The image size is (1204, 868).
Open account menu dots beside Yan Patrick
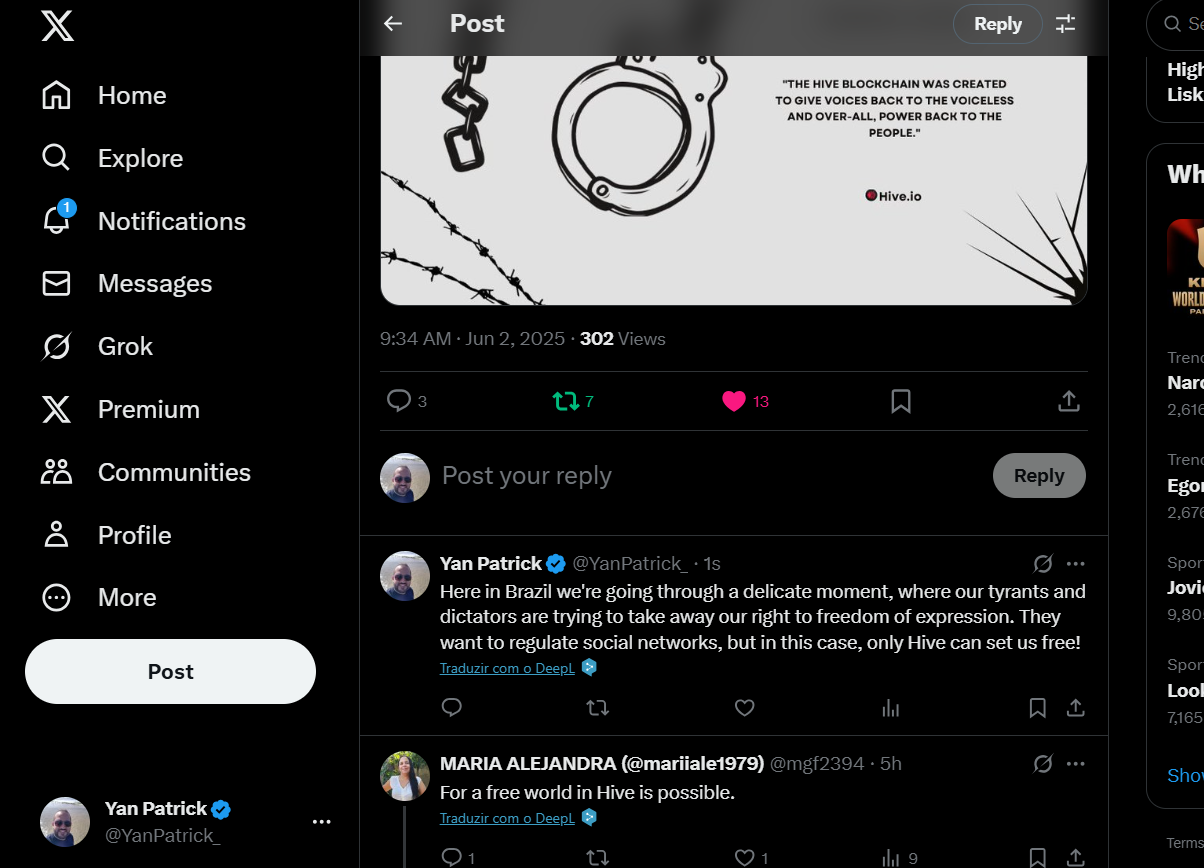(321, 822)
